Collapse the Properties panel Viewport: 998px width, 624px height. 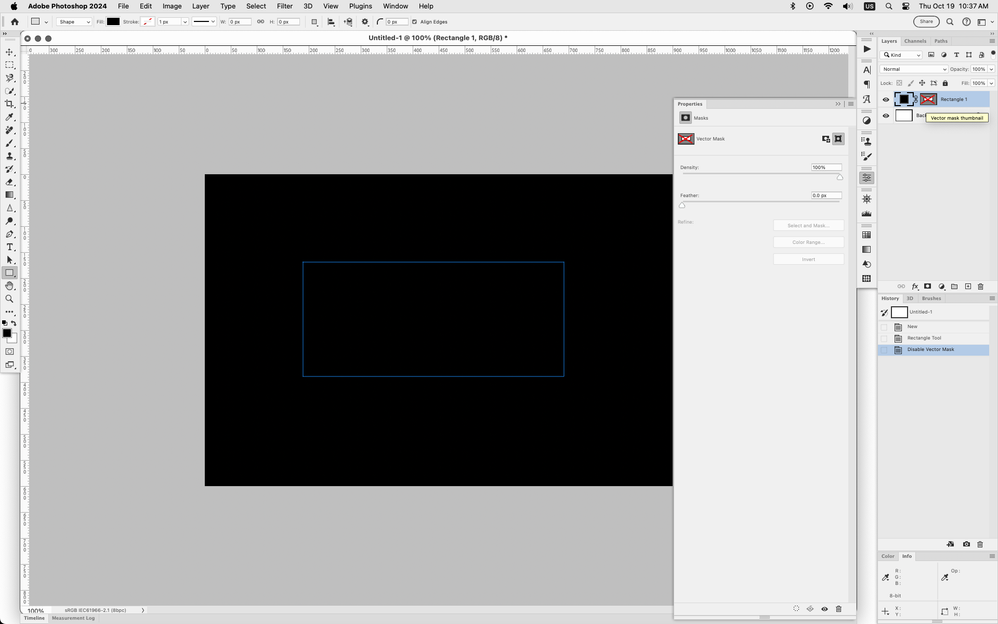click(838, 104)
